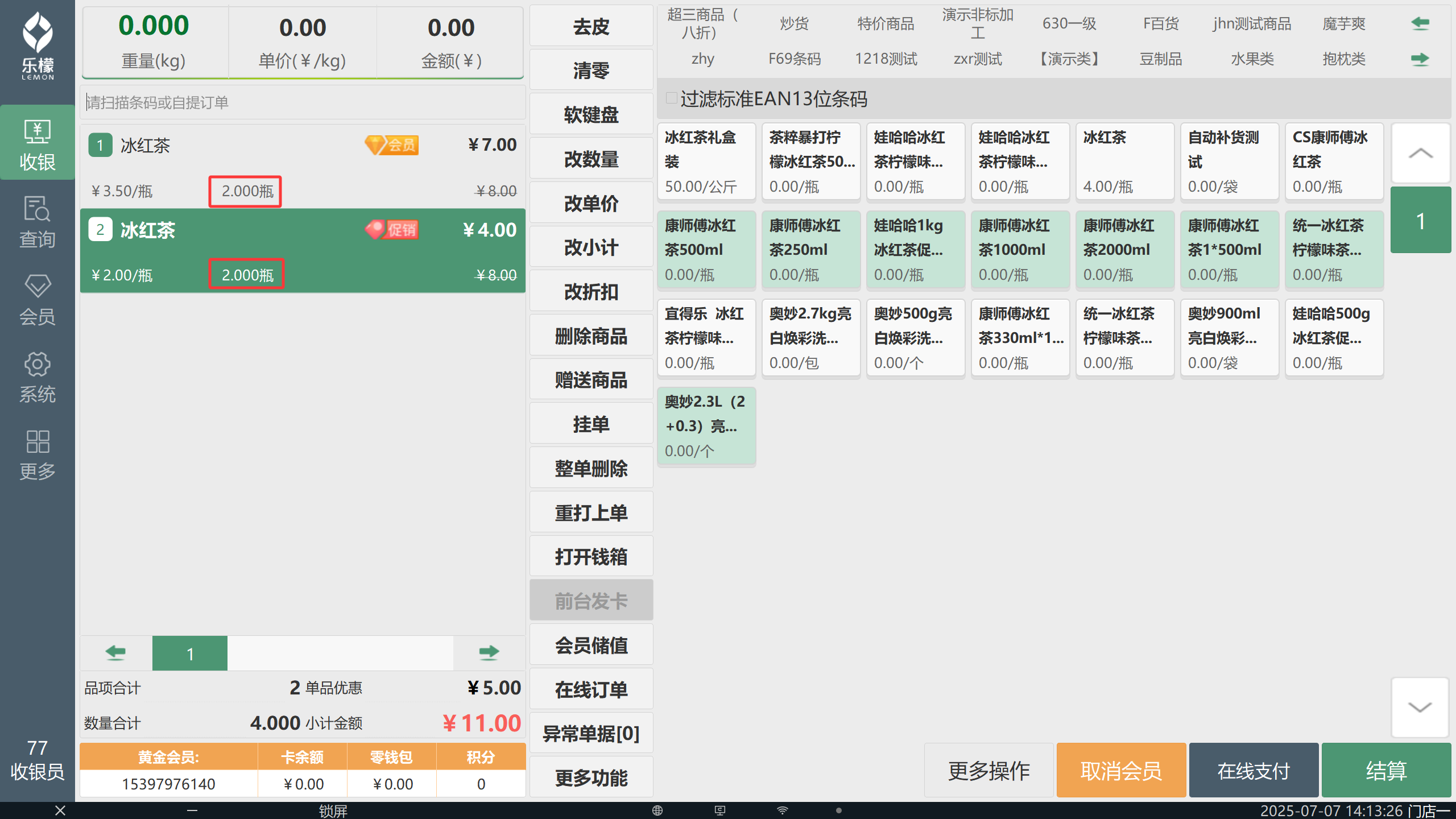Image resolution: width=1456 pixels, height=819 pixels.
Task: Click 改数量 change quantity button
Action: click(x=591, y=159)
